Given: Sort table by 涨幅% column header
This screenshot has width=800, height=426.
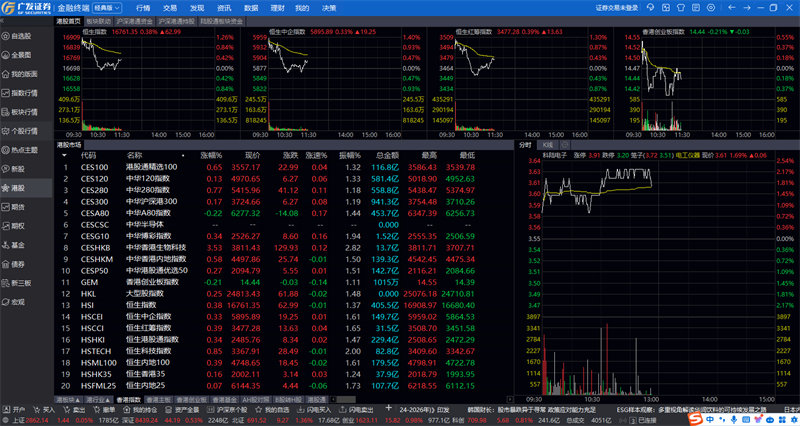Looking at the screenshot, I should click(x=211, y=155).
